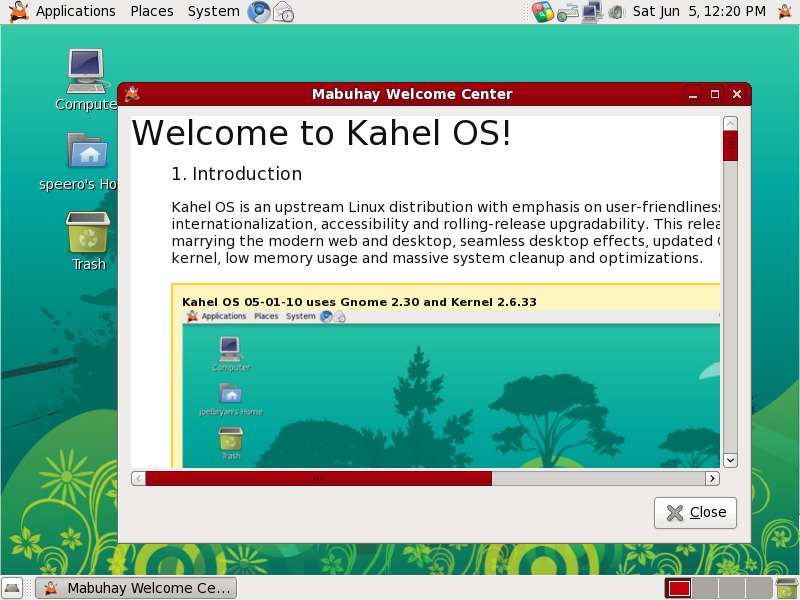Switch to the second workspace in the switcher
Viewport: 800px width, 600px height.
[x=704, y=588]
